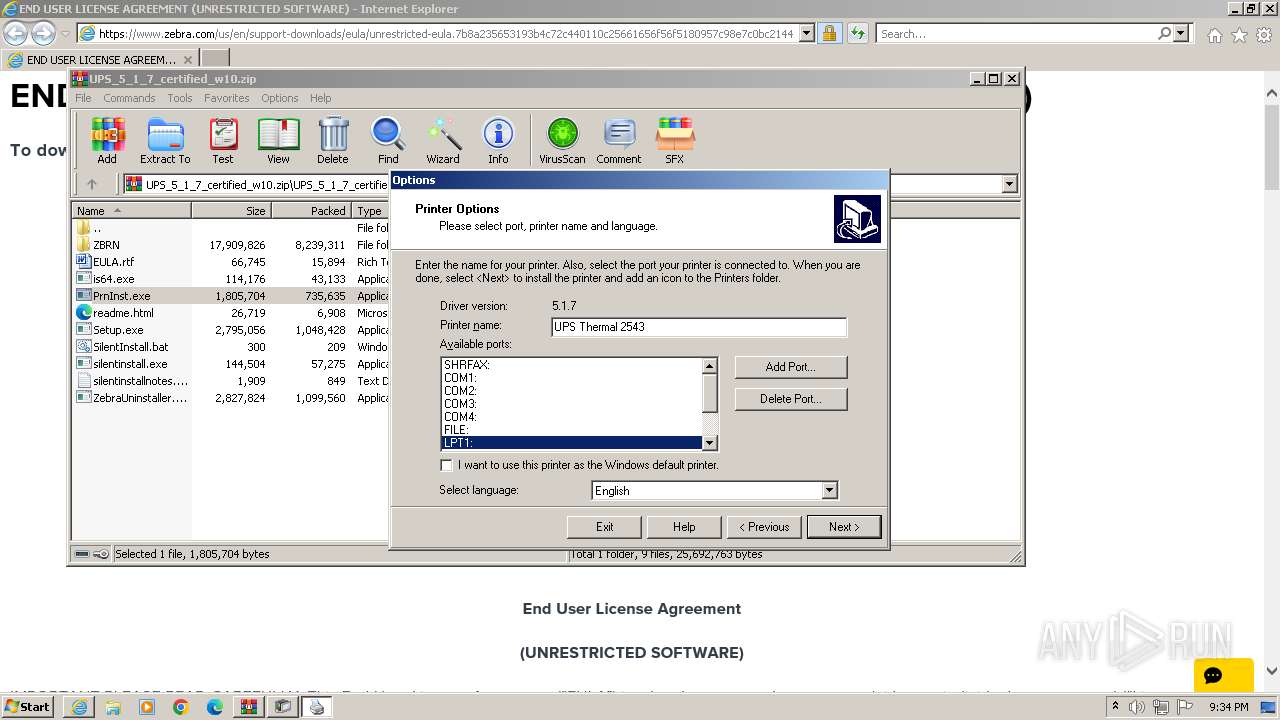Click the Previous button
This screenshot has height=720, width=1280.
click(764, 527)
